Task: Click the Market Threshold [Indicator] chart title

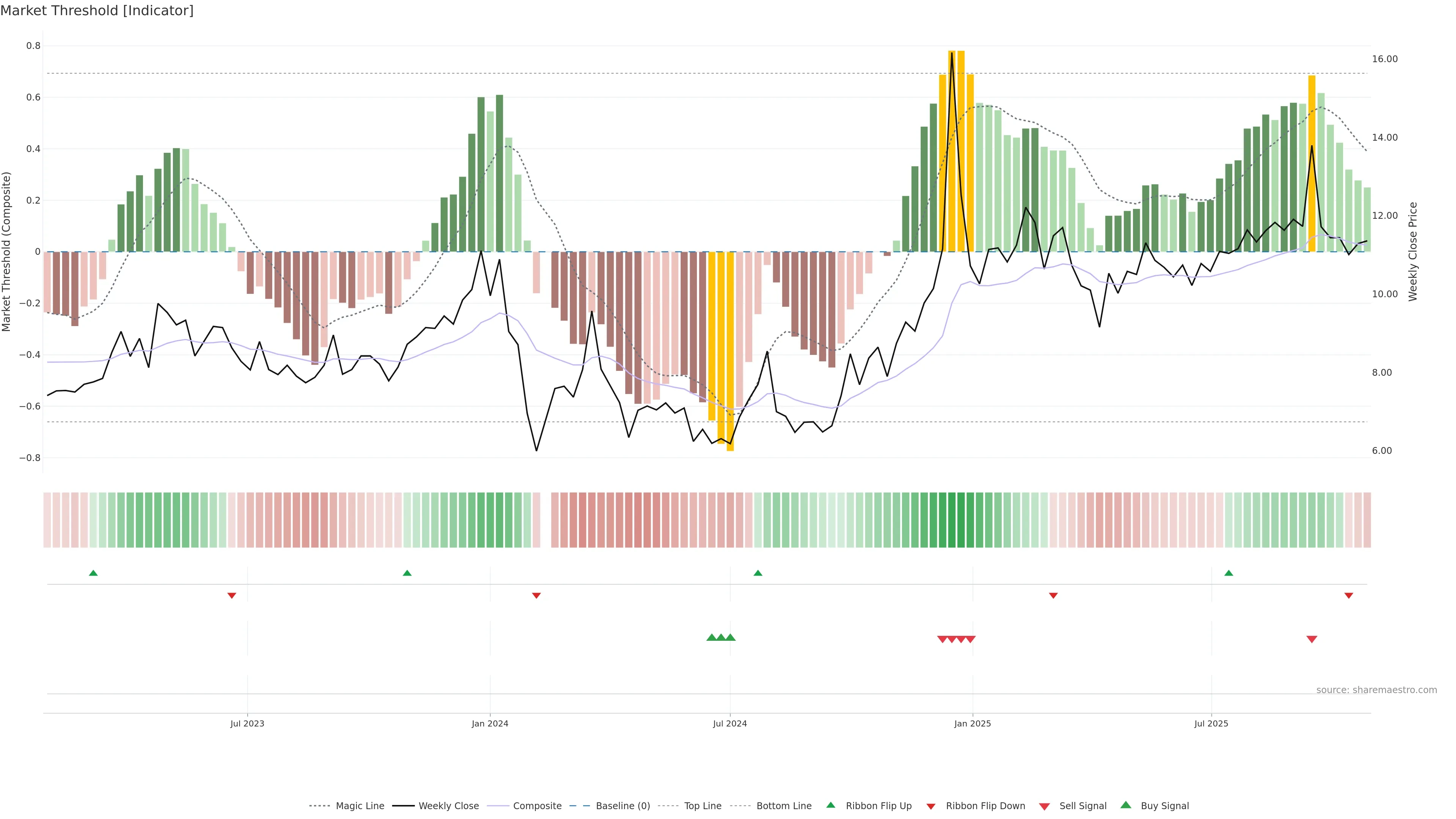Action: [97, 11]
